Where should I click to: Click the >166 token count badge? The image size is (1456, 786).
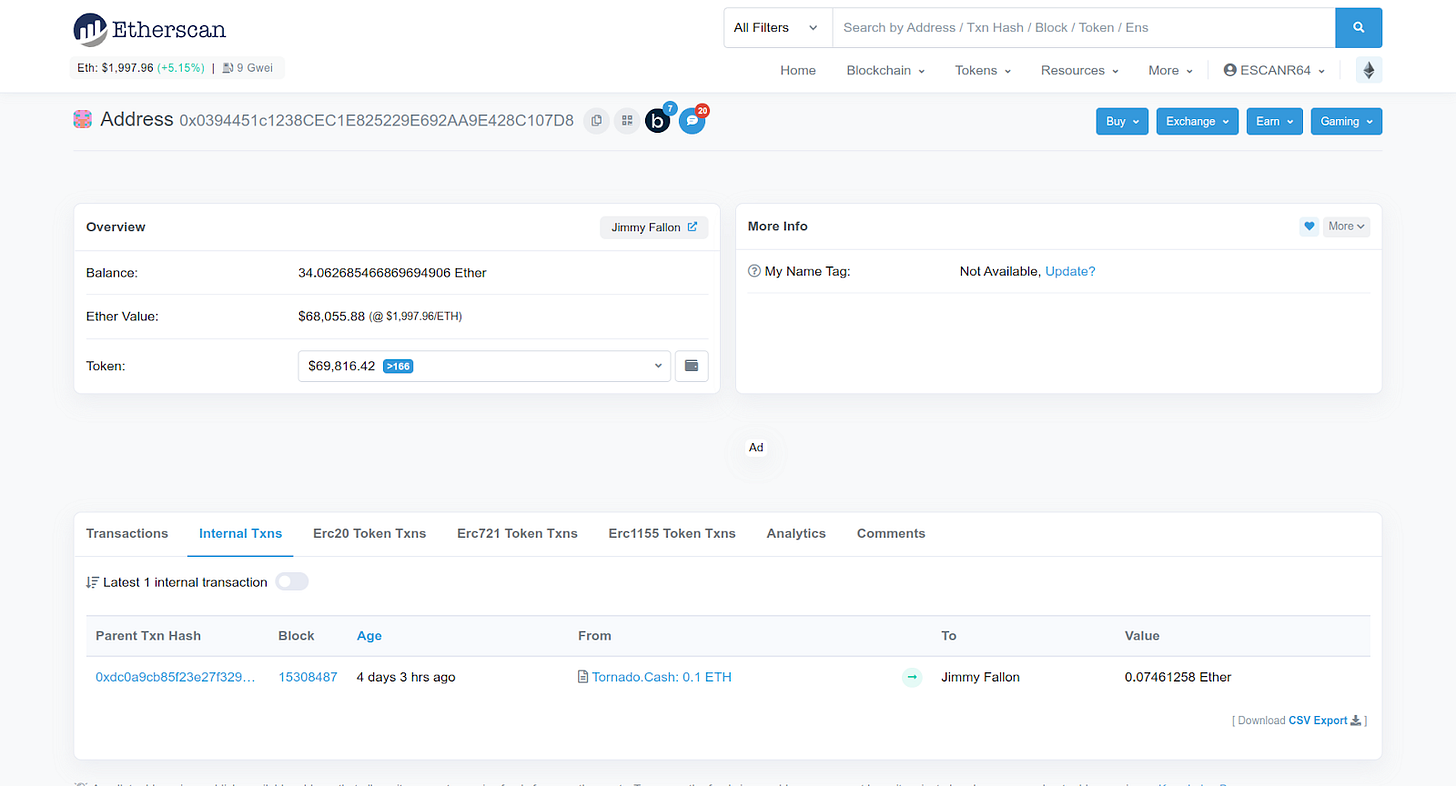click(x=398, y=366)
